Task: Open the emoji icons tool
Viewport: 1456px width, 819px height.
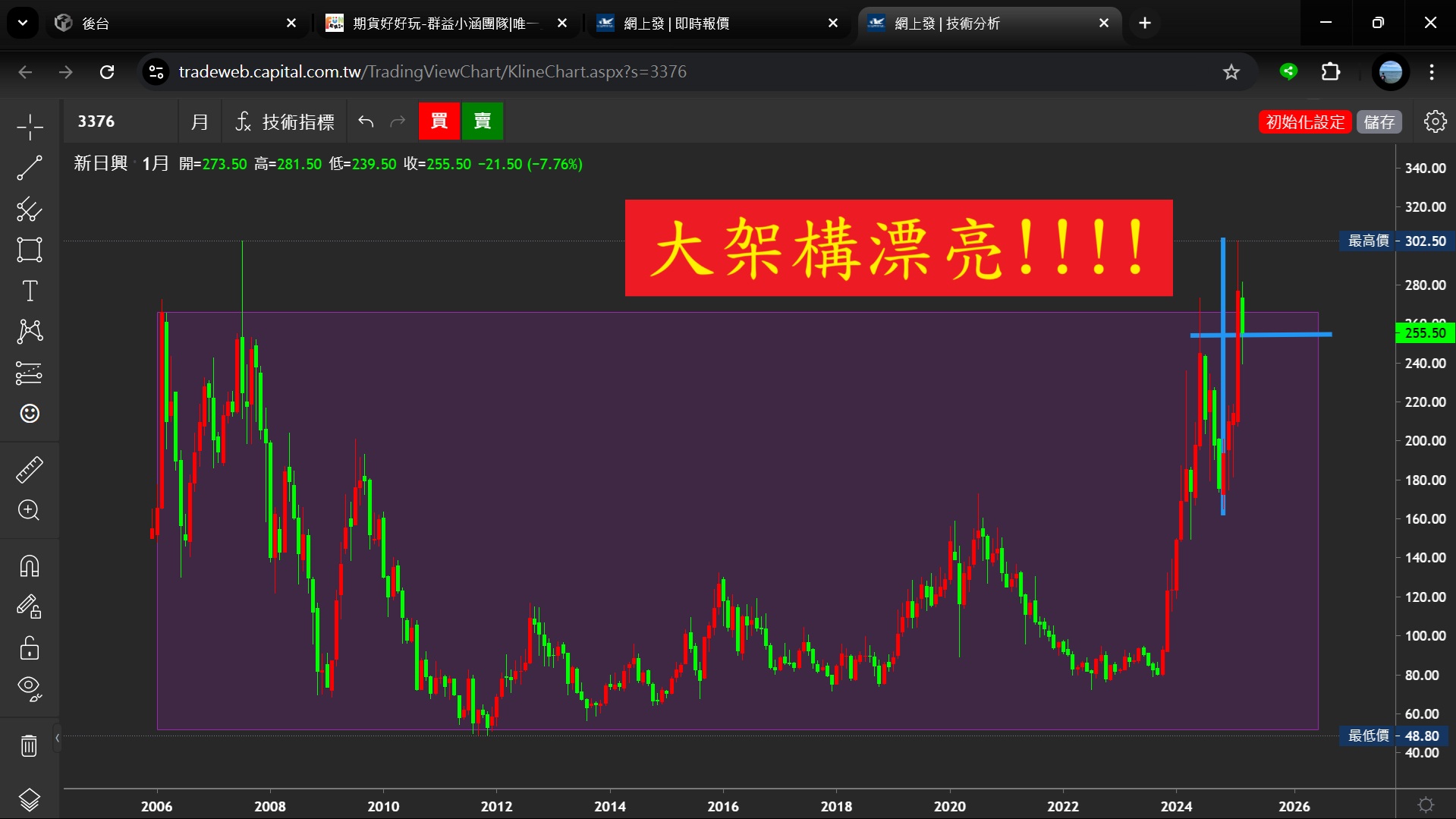Action: pyautogui.click(x=30, y=414)
